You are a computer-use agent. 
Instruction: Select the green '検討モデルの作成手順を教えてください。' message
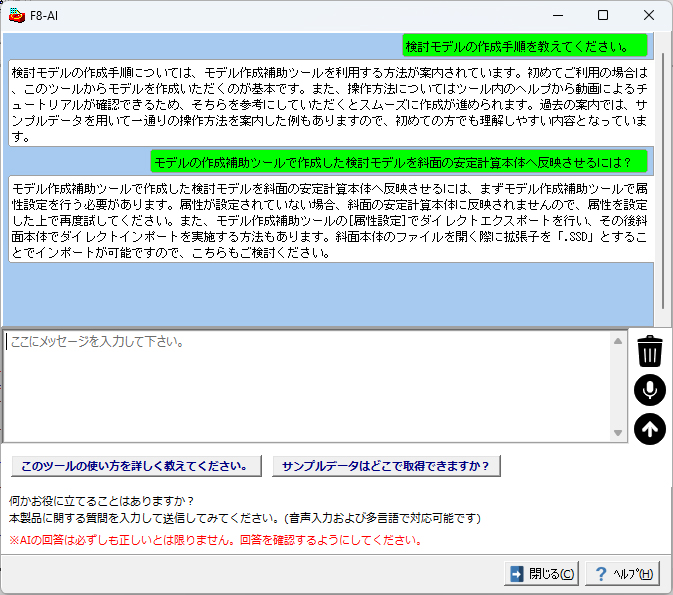point(525,46)
